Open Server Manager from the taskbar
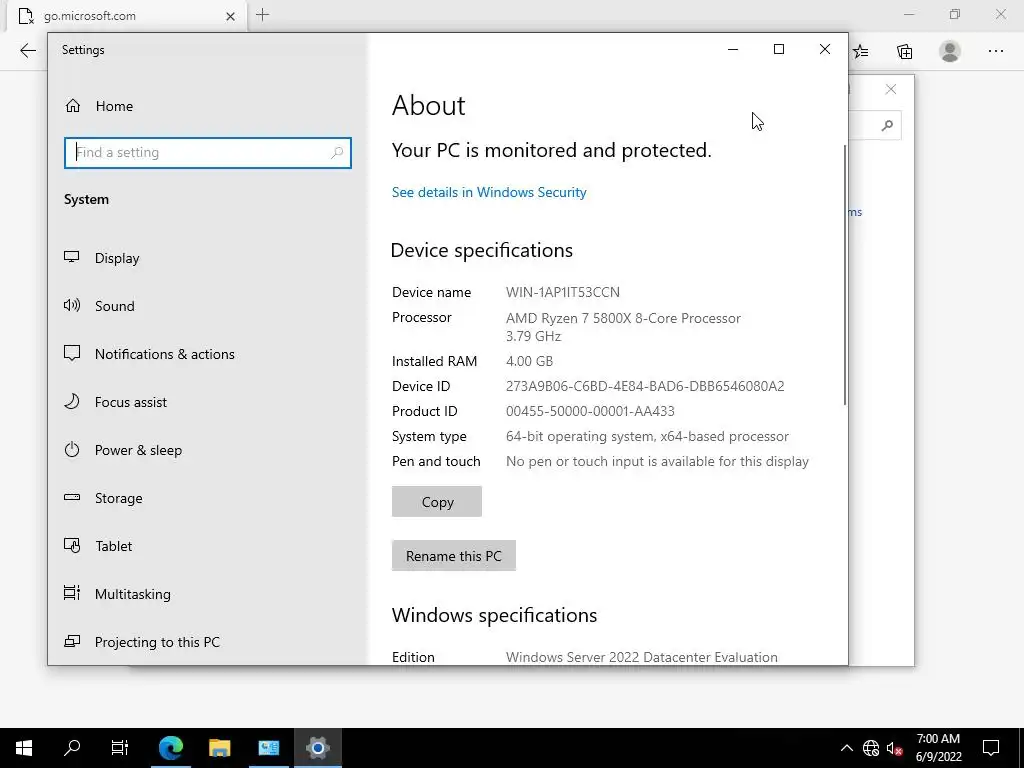 click(268, 748)
